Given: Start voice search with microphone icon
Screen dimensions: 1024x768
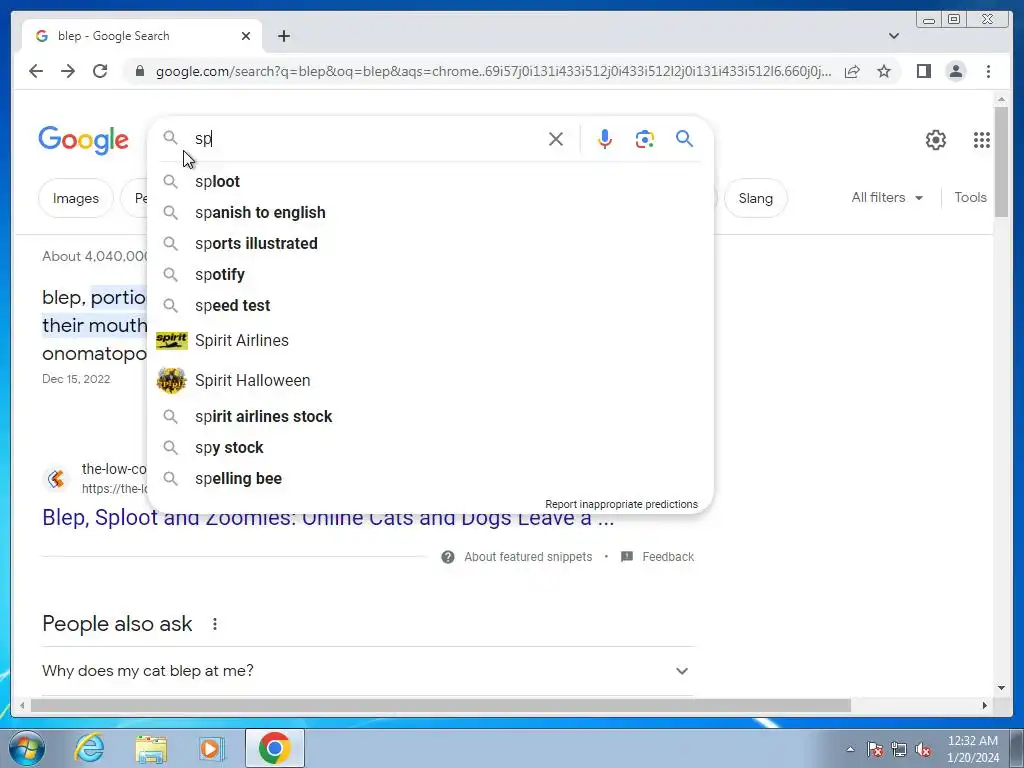Looking at the screenshot, I should tap(605, 138).
